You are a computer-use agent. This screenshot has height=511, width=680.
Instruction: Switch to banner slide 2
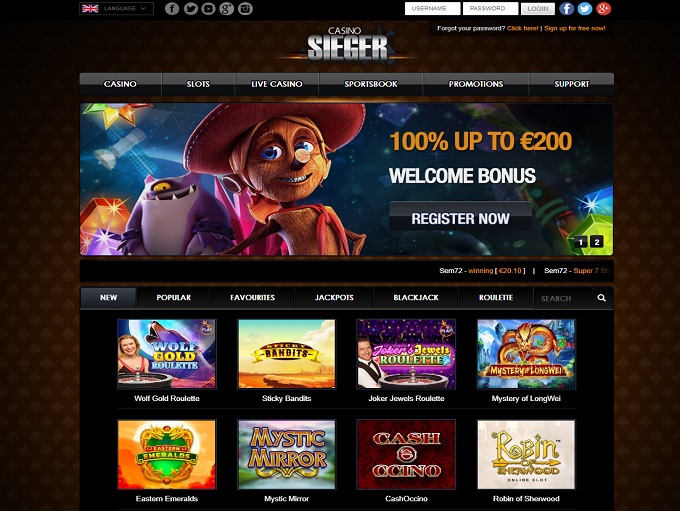point(597,242)
